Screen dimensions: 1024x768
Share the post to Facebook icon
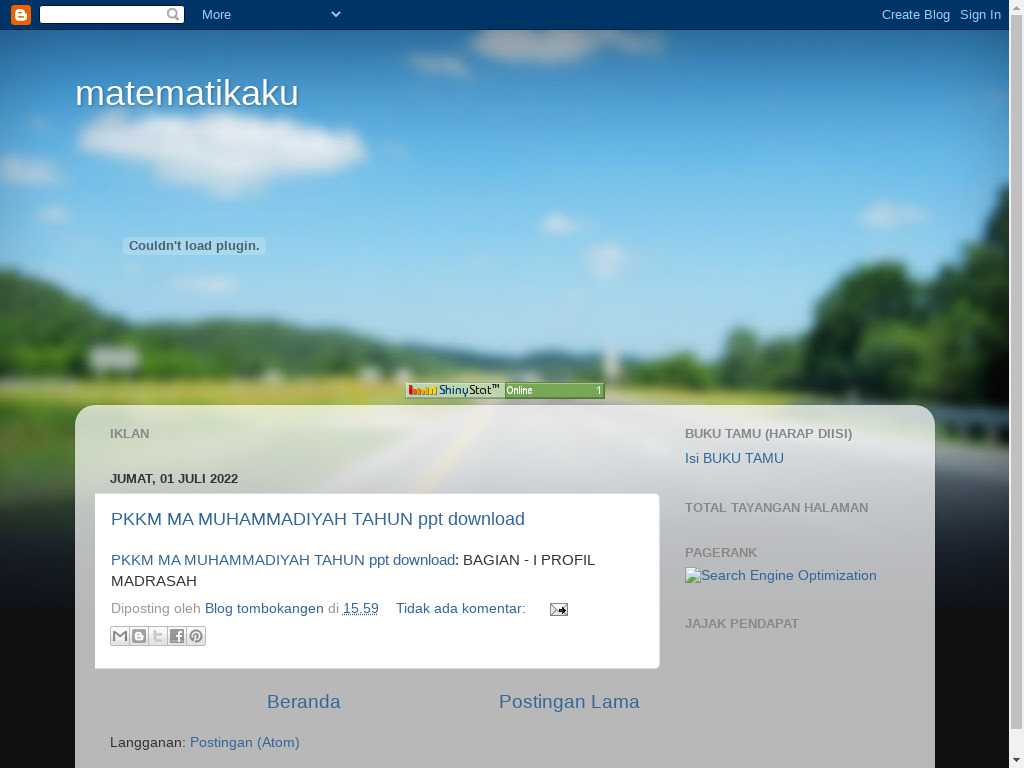(x=177, y=636)
